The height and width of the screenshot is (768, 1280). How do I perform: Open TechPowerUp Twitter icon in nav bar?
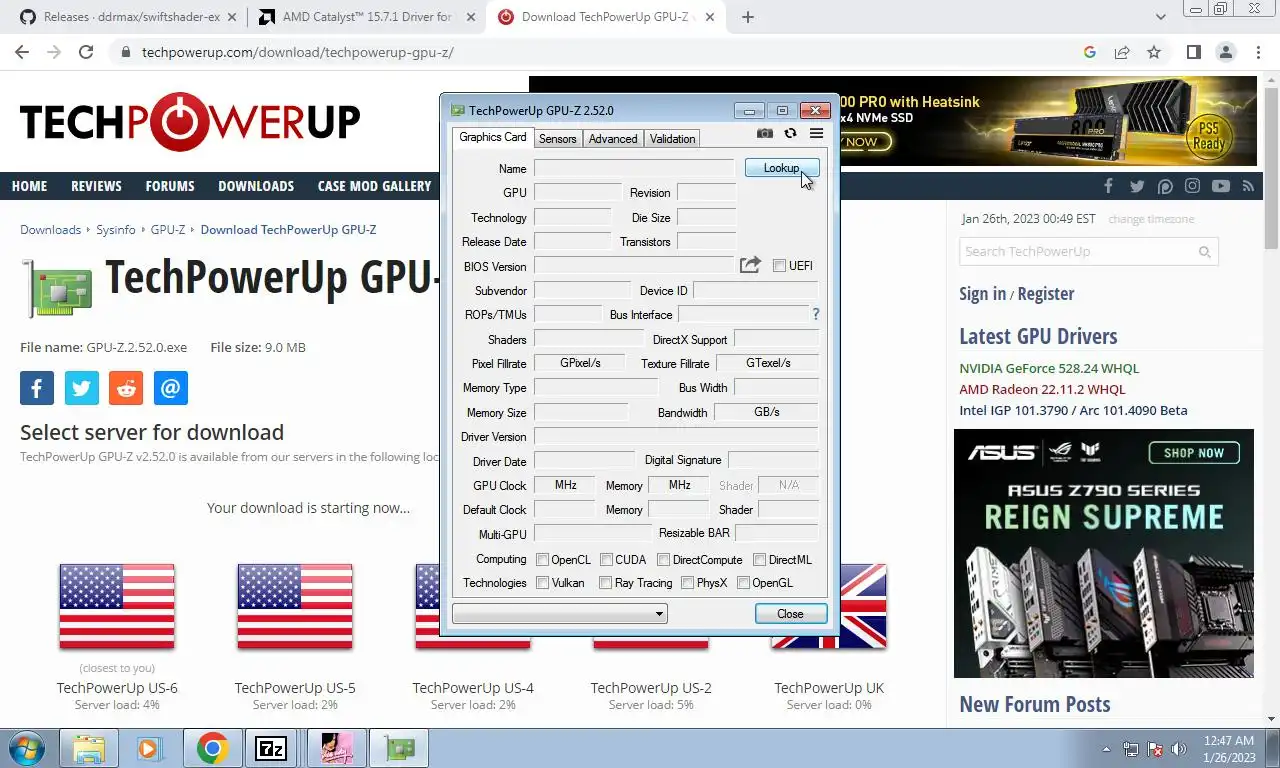tap(1137, 186)
